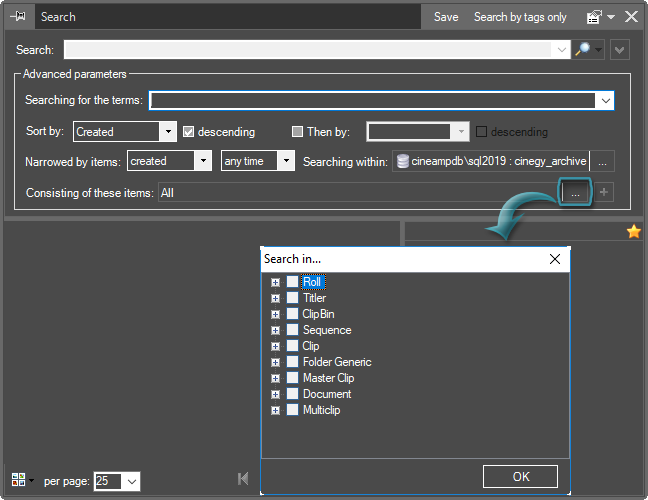The image size is (648, 500).
Task: Expand the Sequence tree node
Action: pos(275,331)
